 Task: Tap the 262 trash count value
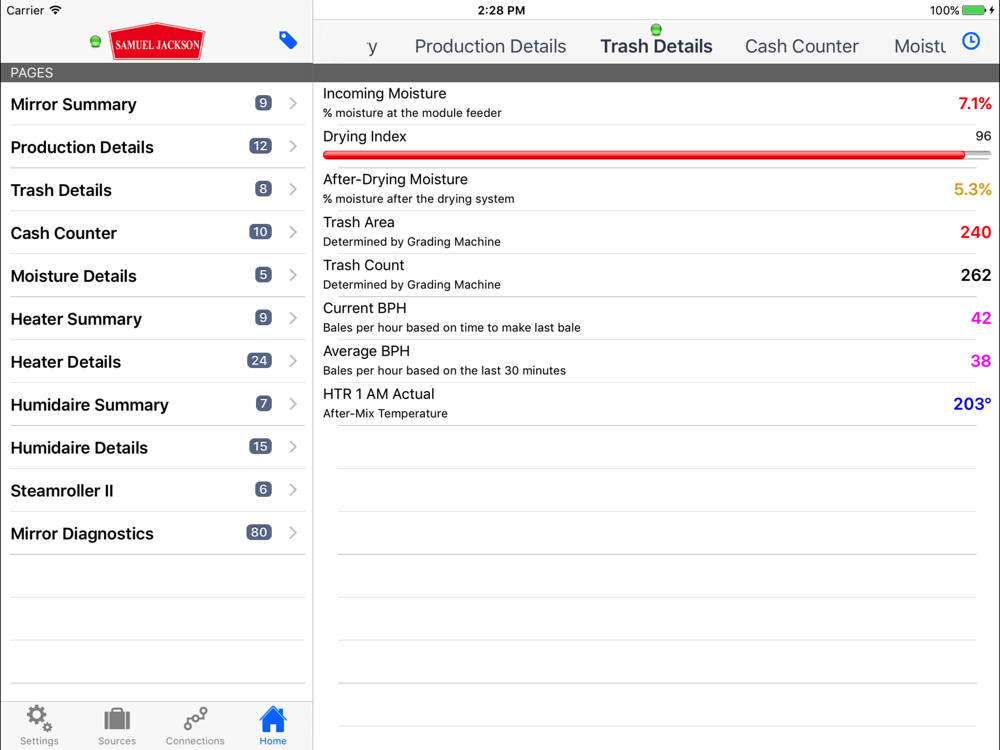[x=976, y=275]
